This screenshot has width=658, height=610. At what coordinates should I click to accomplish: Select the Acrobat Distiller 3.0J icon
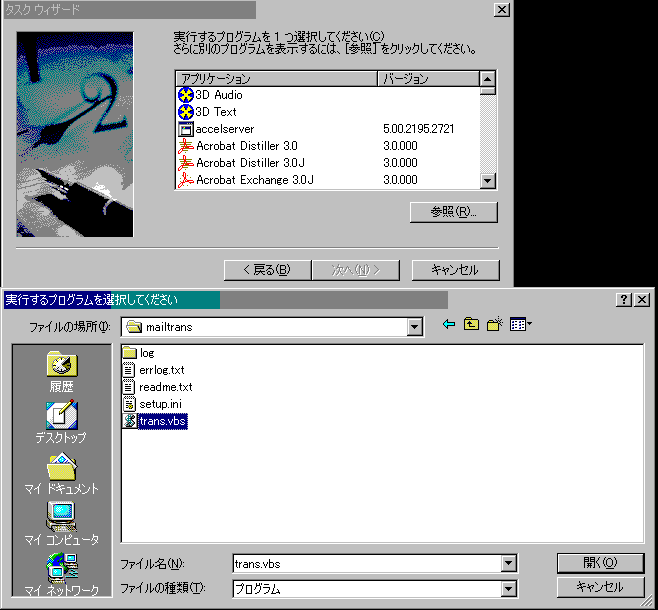click(185, 163)
